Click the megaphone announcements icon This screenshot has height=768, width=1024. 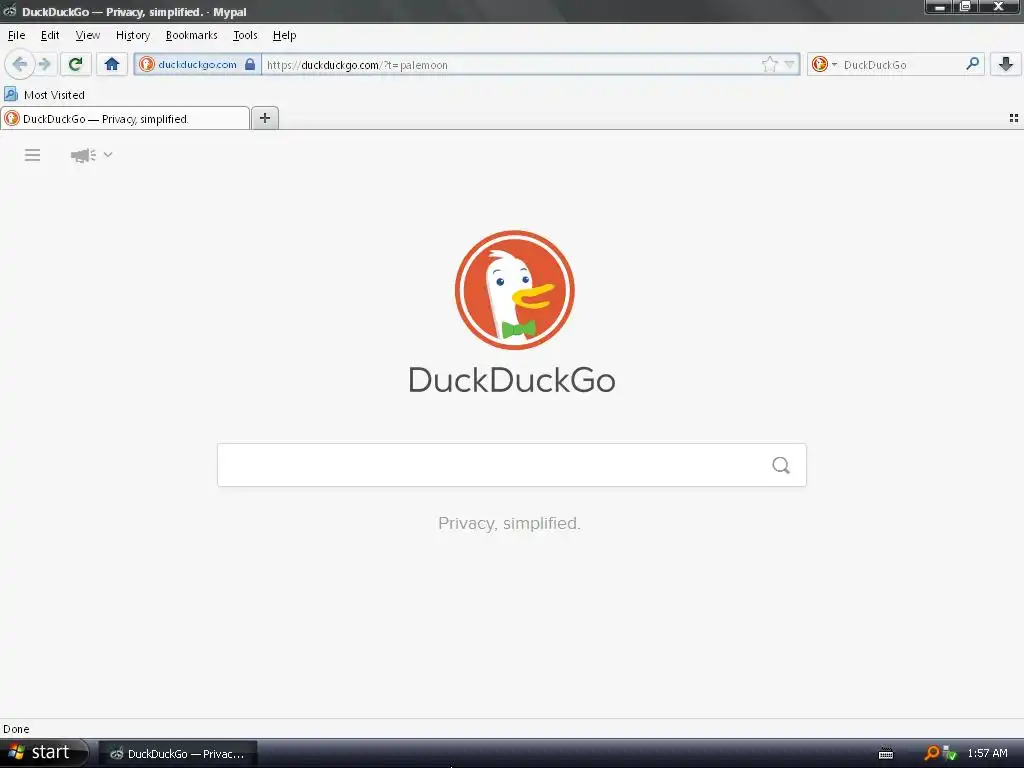click(x=83, y=155)
